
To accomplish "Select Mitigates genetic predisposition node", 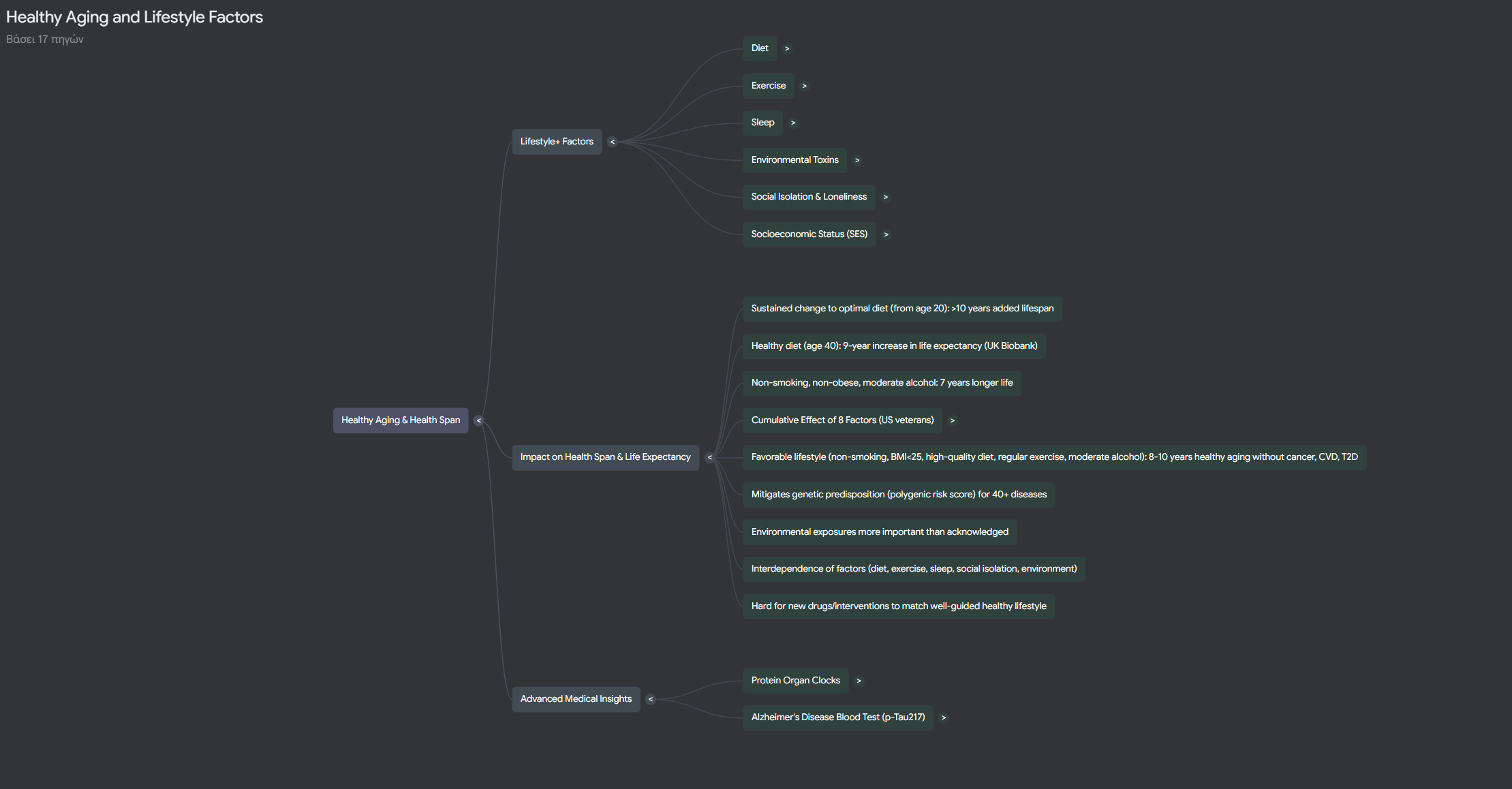I will point(898,495).
